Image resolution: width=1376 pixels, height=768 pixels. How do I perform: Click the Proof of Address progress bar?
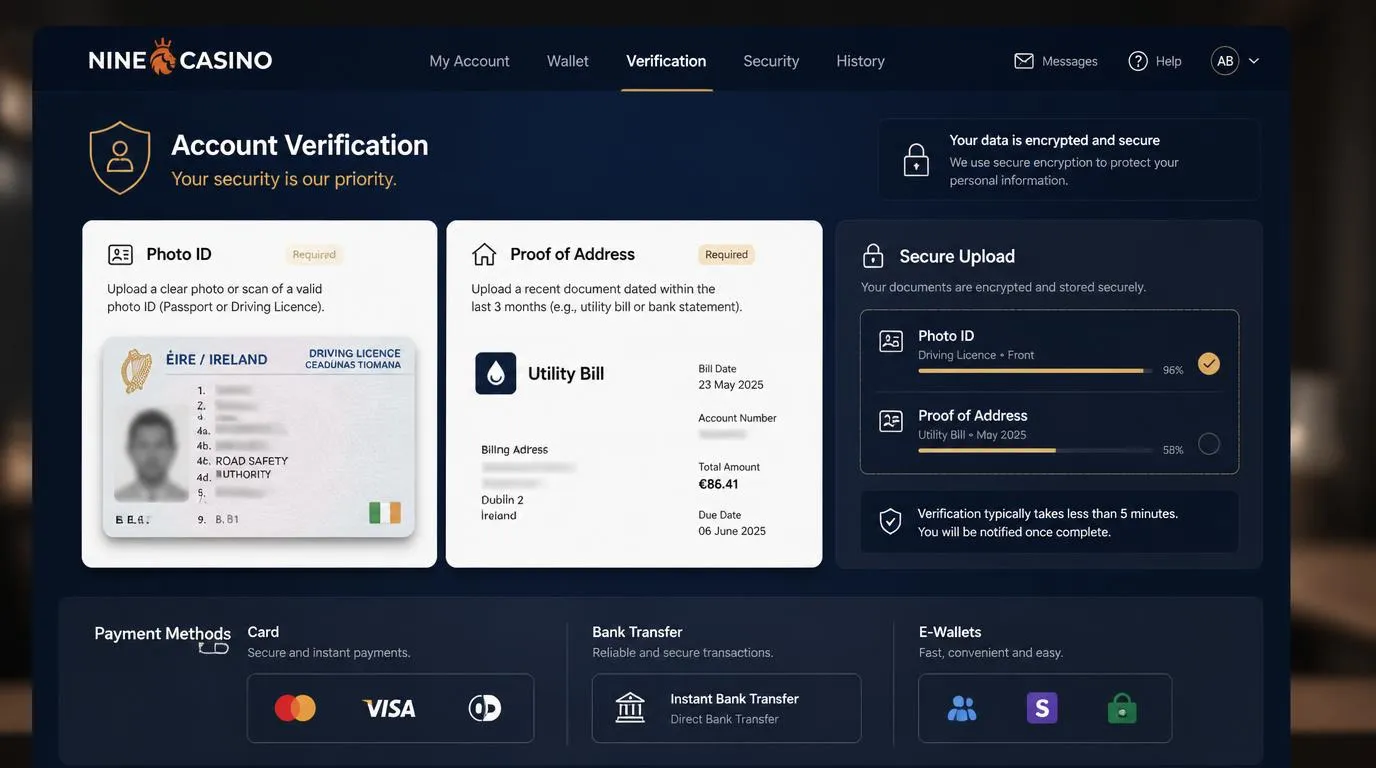pos(1034,451)
